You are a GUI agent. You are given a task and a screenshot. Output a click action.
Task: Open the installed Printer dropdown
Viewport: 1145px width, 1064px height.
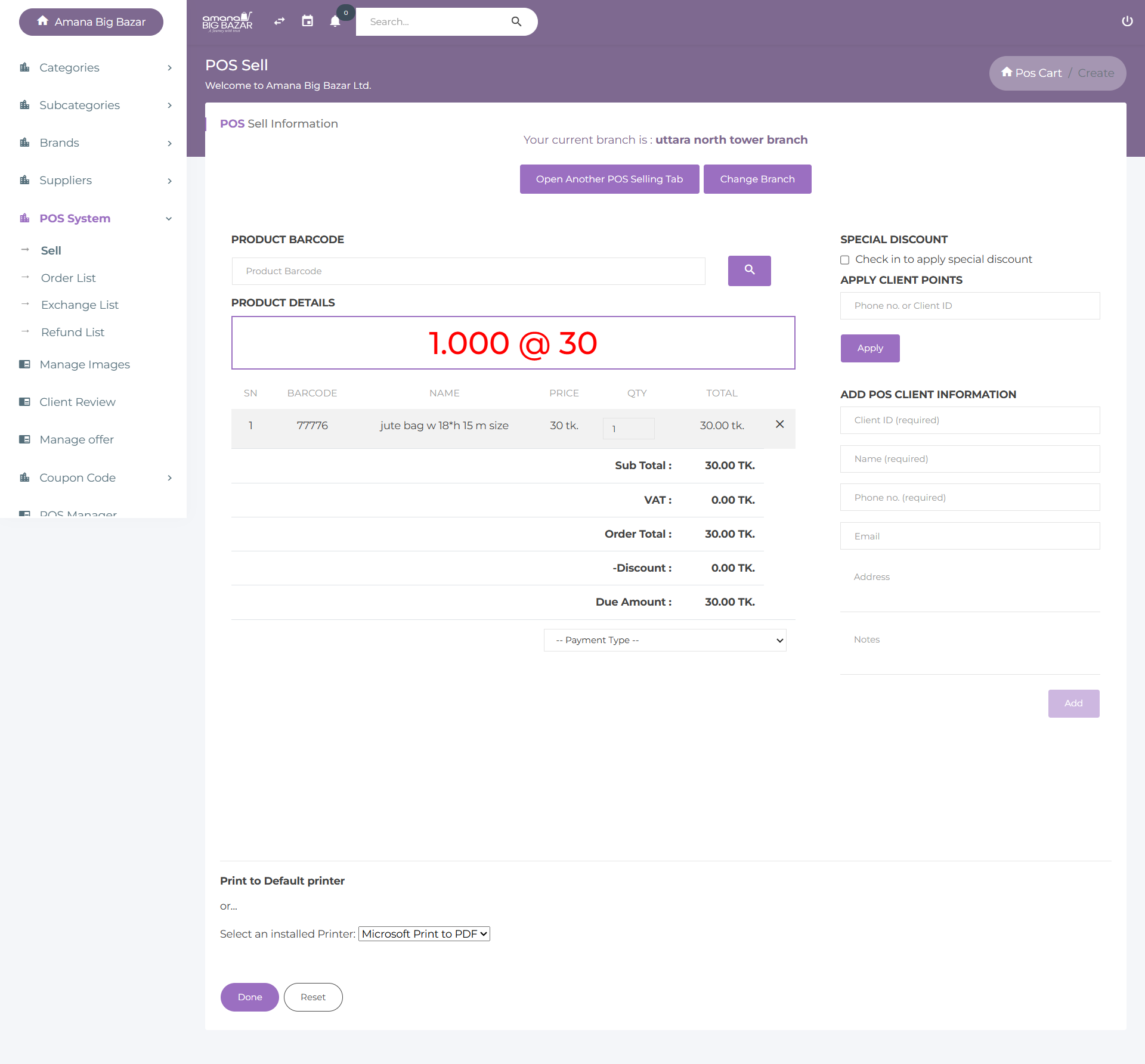pyautogui.click(x=424, y=934)
